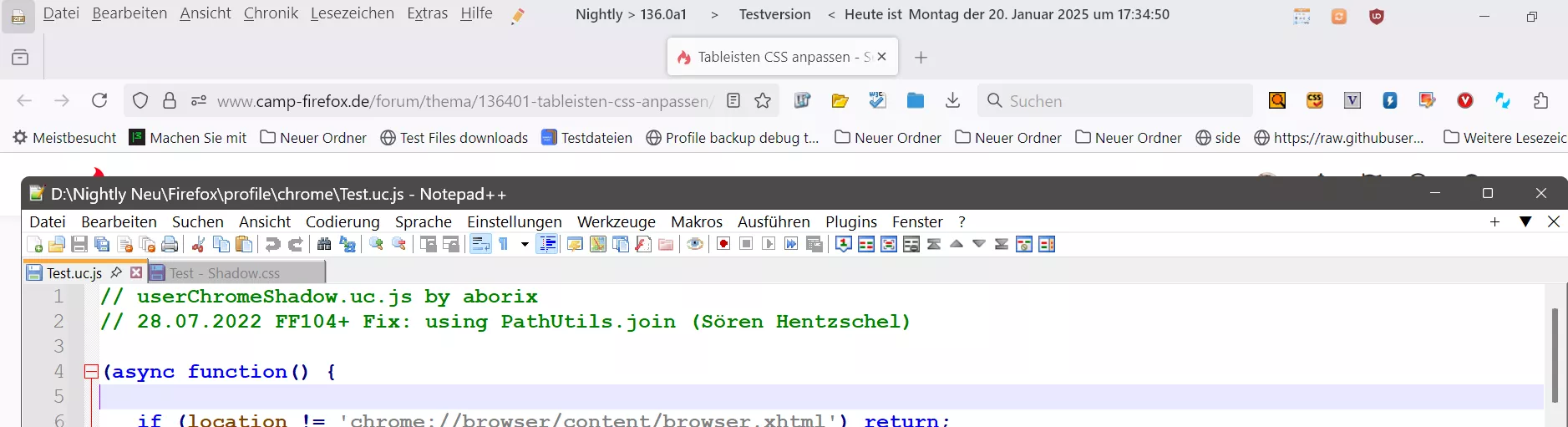Bookmark this page with the star icon

coord(763,100)
